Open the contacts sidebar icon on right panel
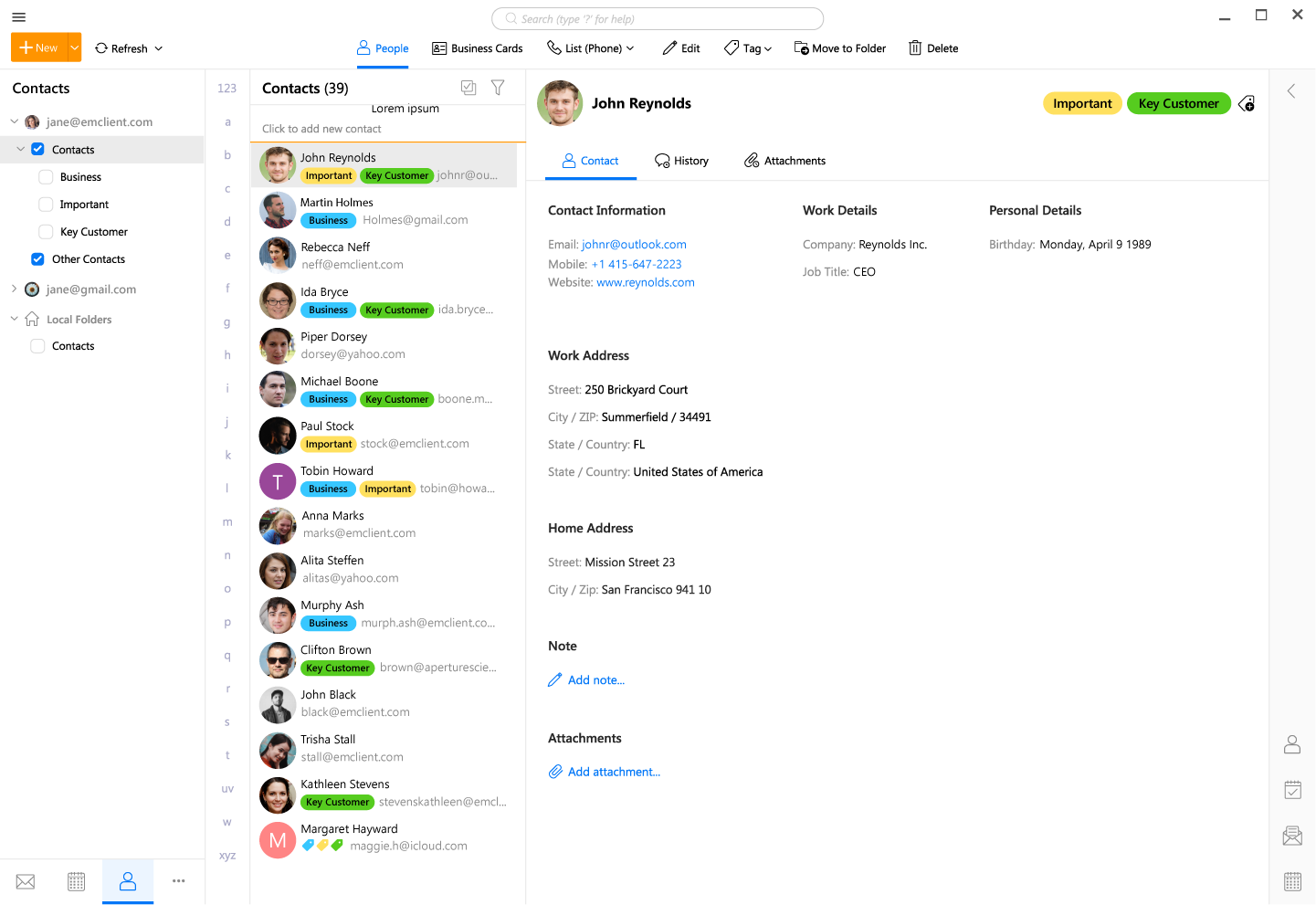Image resolution: width=1316 pixels, height=905 pixels. pos(1292,745)
